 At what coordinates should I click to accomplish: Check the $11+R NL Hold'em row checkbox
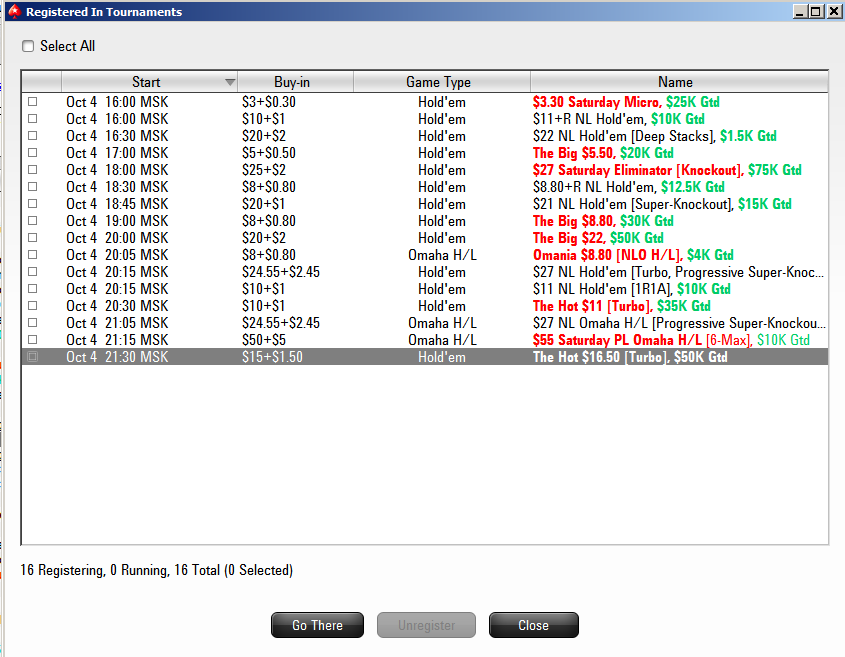coord(33,119)
